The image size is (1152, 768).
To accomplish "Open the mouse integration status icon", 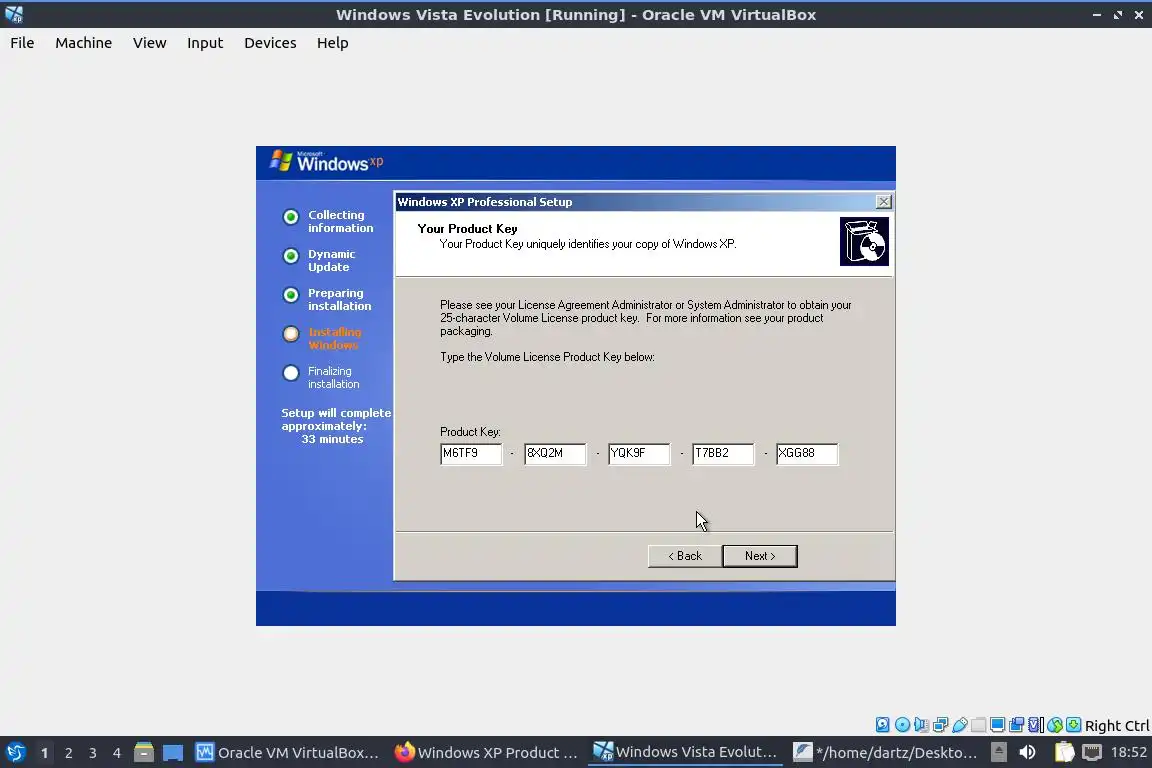I will pyautogui.click(x=1055, y=725).
